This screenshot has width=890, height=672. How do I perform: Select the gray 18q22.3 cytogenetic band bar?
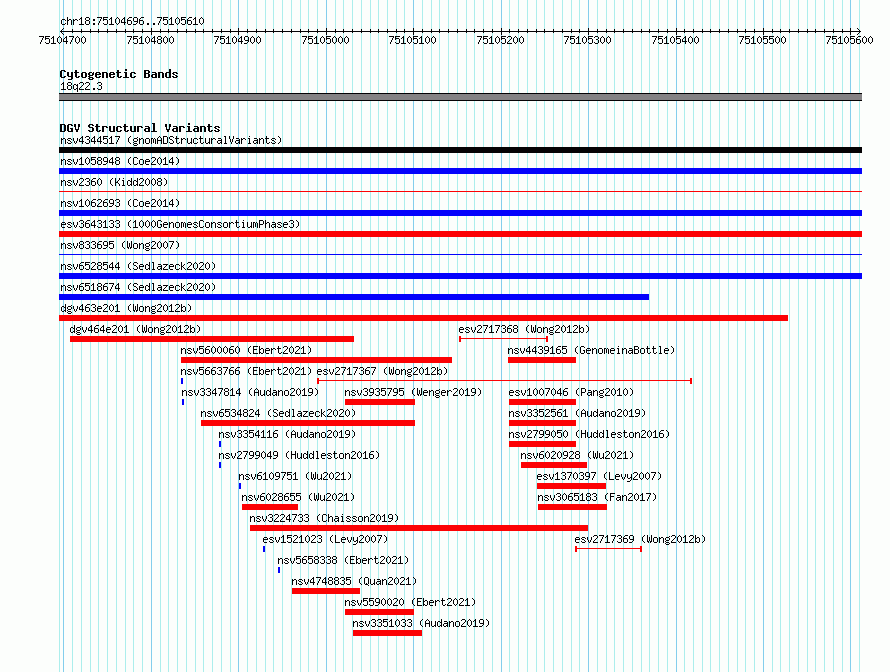click(x=460, y=97)
